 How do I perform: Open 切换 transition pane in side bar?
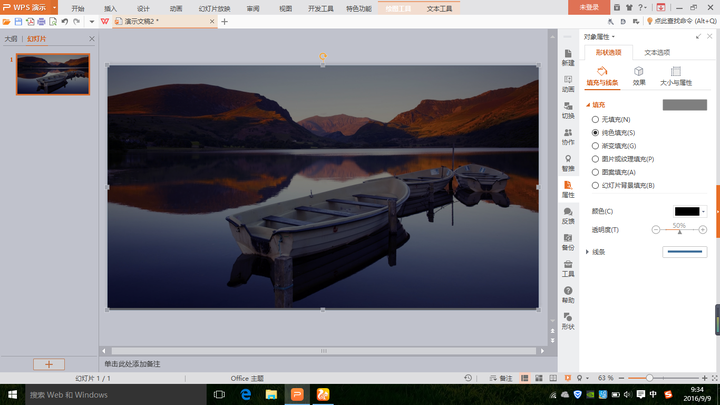pos(568,111)
